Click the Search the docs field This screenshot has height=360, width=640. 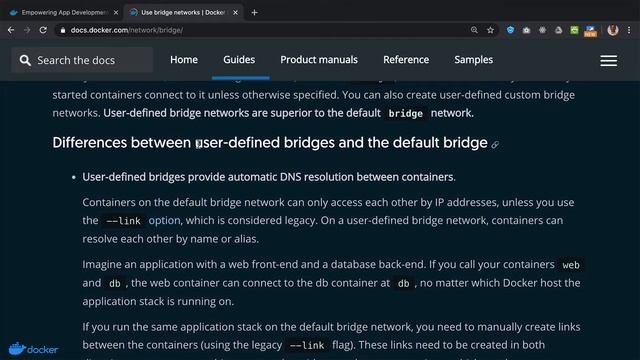(x=82, y=60)
